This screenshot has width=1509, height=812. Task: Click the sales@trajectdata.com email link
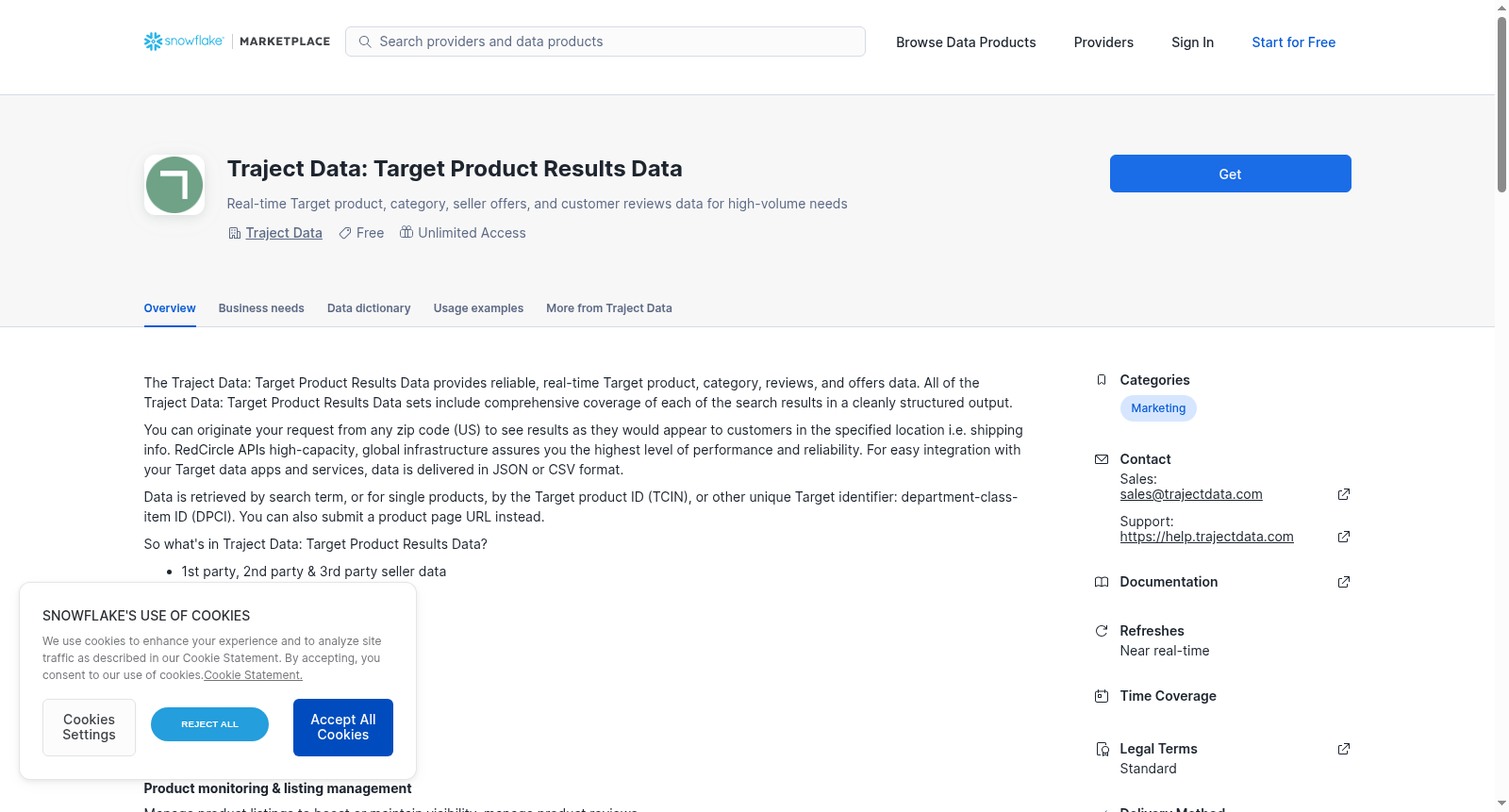pyautogui.click(x=1191, y=494)
